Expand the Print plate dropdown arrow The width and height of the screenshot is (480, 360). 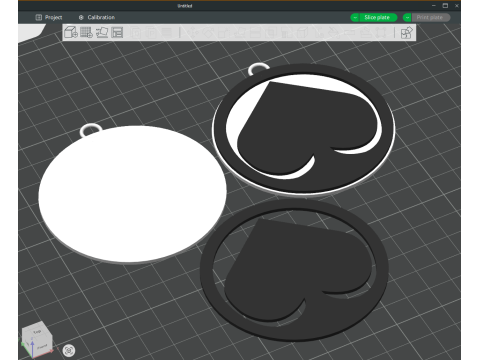tap(407, 17)
